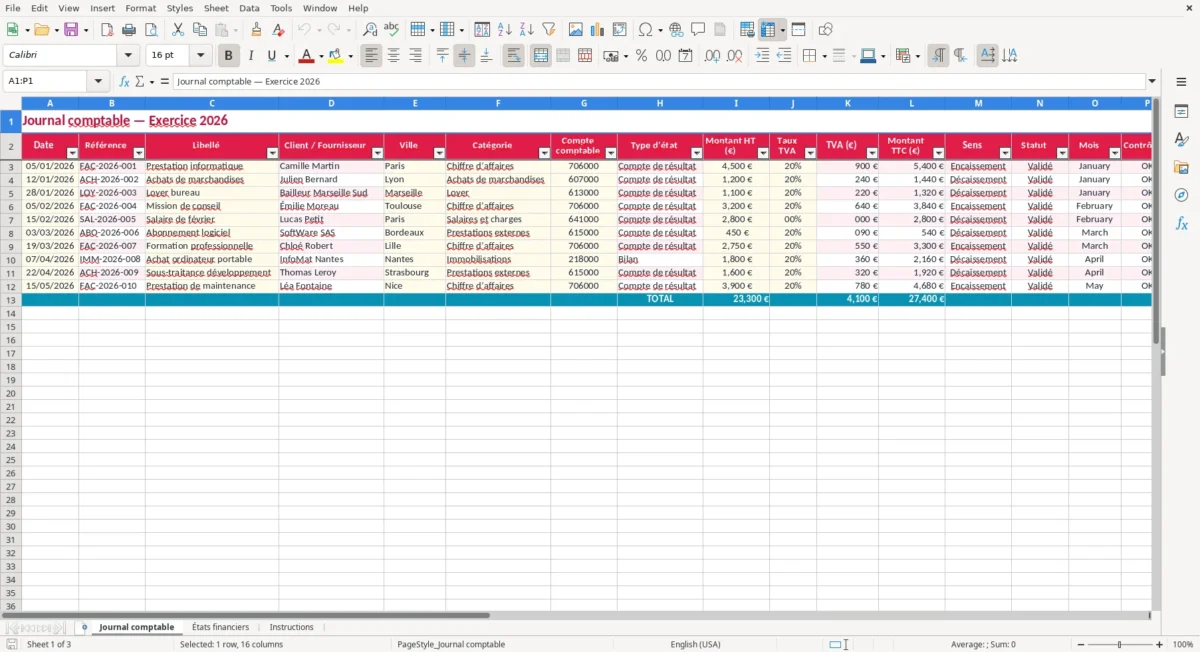Image resolution: width=1200 pixels, height=652 pixels.
Task: Open the Font Size dropdown
Action: 201,56
